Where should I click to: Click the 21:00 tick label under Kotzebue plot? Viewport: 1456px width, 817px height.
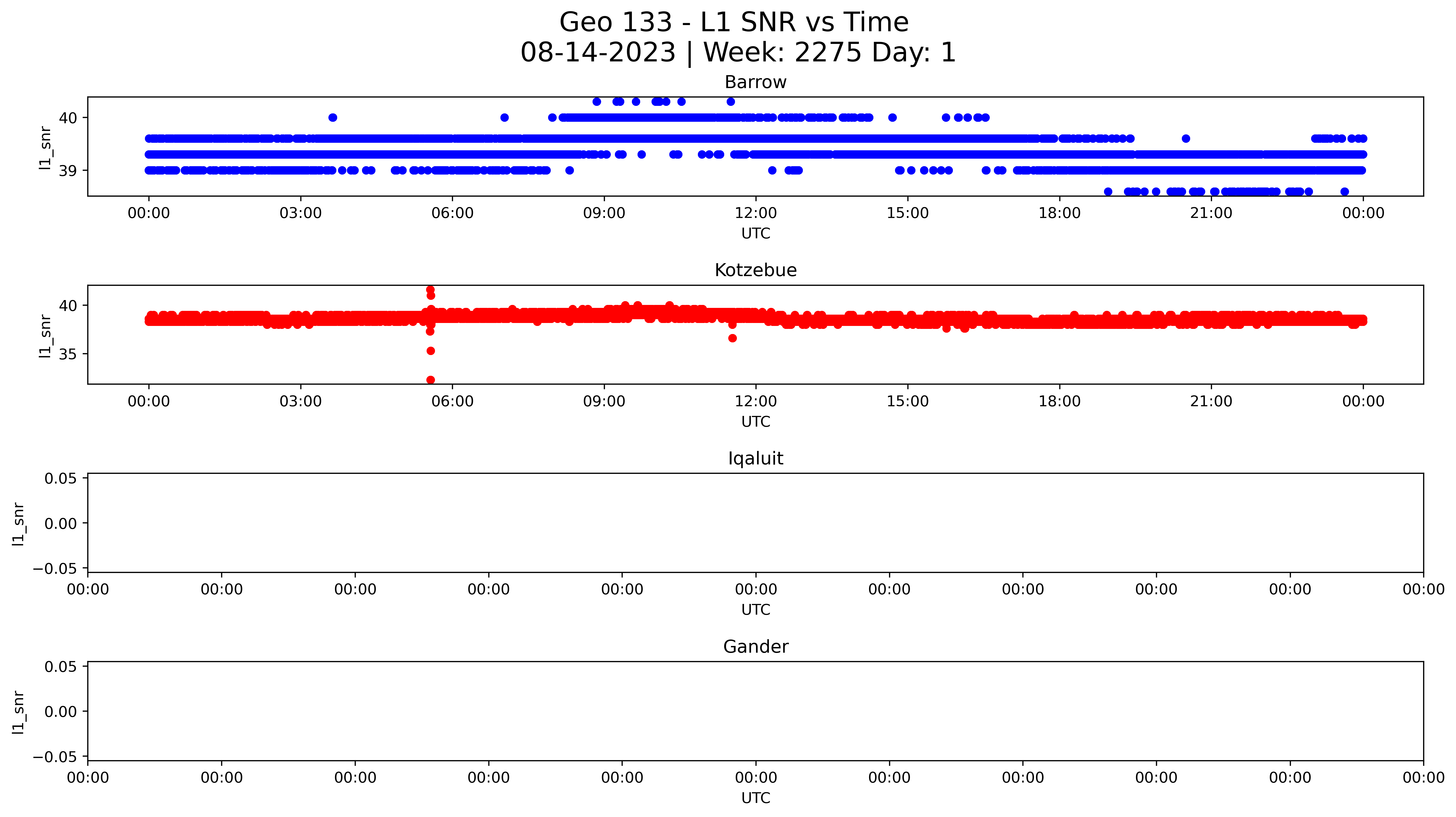pos(1211,402)
